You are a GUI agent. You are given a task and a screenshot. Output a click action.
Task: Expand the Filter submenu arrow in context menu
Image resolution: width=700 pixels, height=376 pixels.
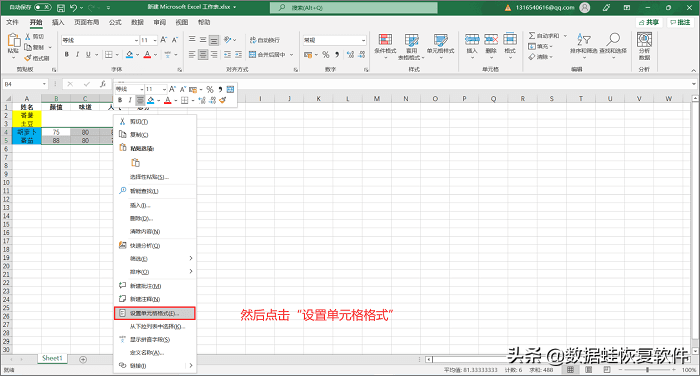(191, 259)
